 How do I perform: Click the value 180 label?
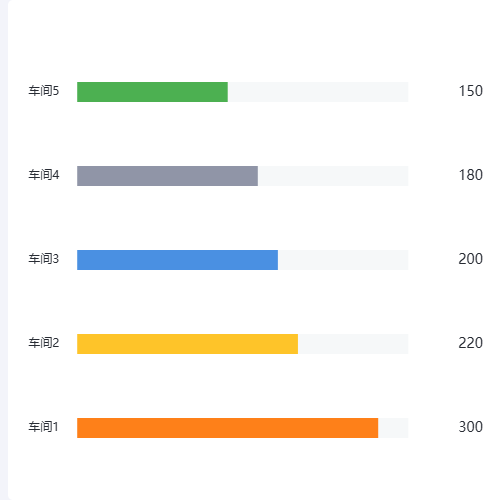point(471,175)
